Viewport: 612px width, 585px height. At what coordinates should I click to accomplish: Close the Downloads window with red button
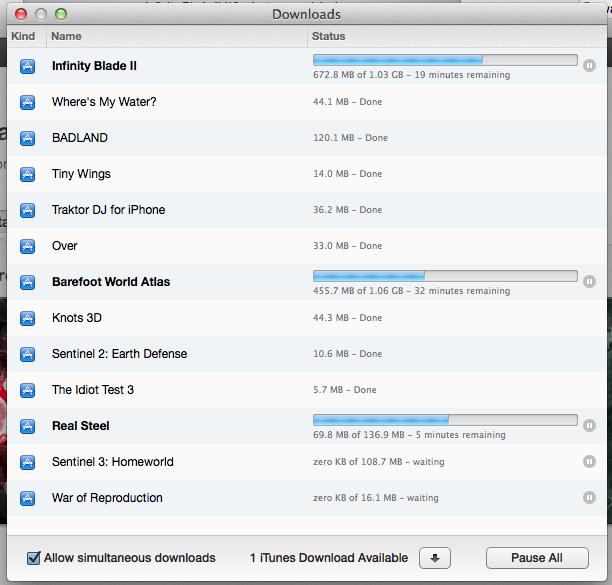pyautogui.click(x=21, y=14)
